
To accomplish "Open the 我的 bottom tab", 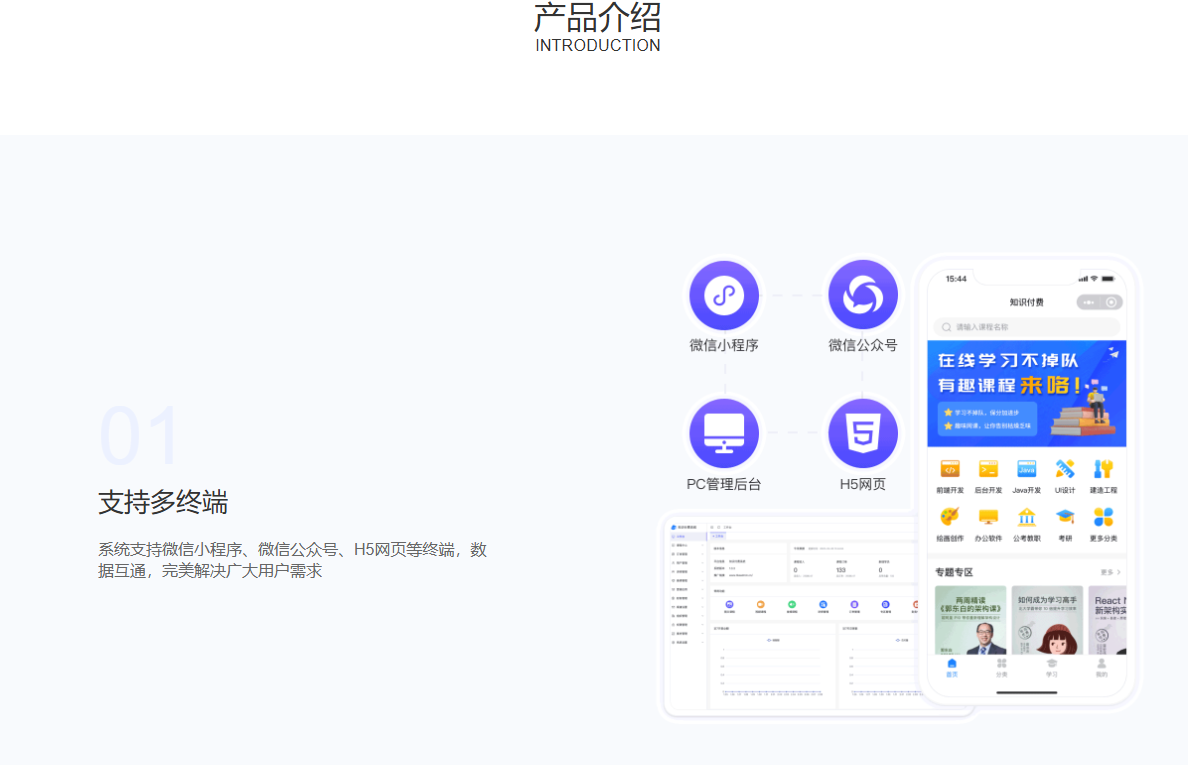I will click(x=1101, y=667).
